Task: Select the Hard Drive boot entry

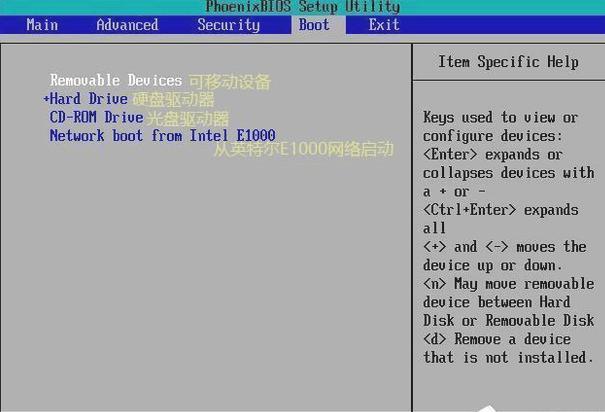Action: point(89,99)
